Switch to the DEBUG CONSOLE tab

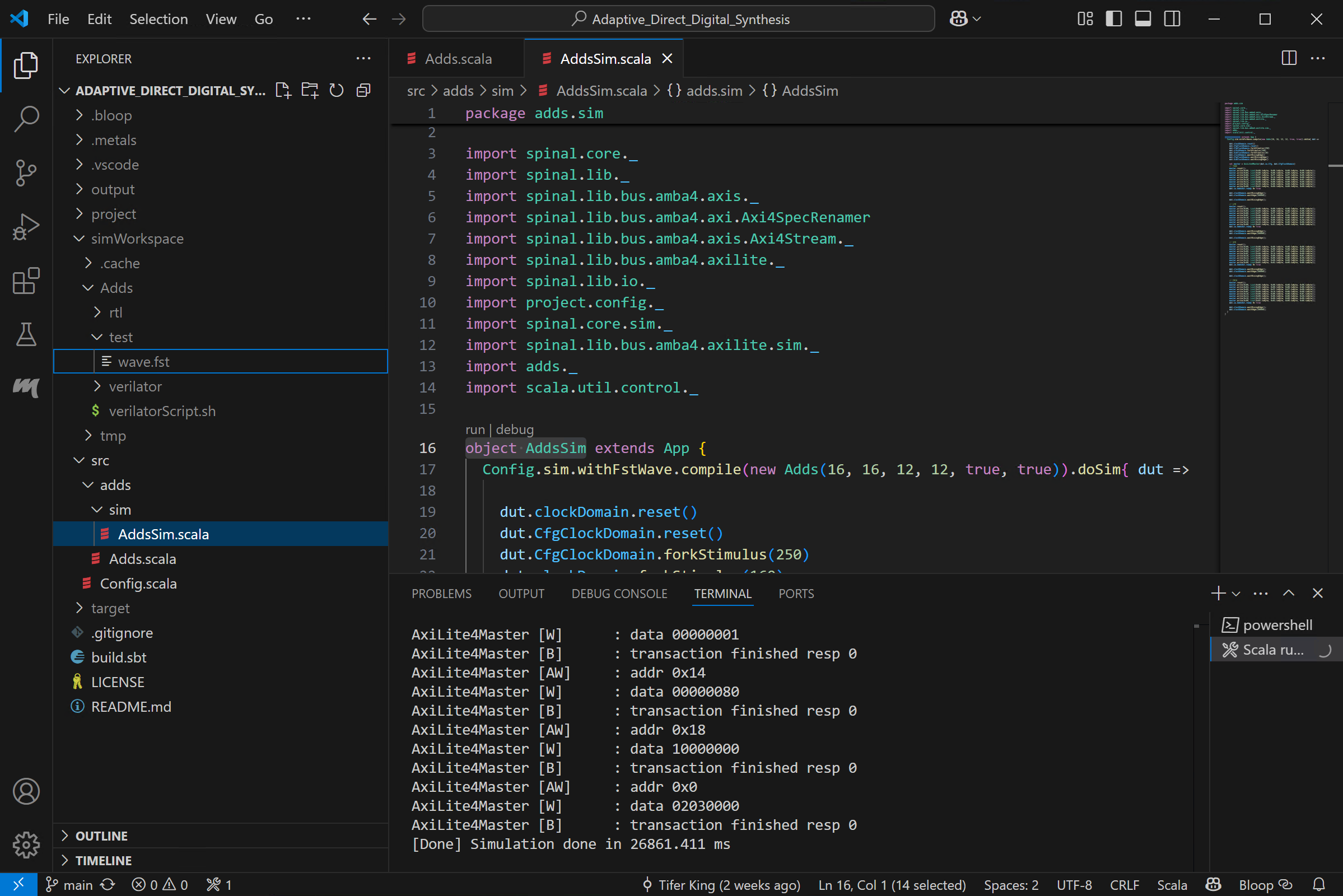pos(619,593)
